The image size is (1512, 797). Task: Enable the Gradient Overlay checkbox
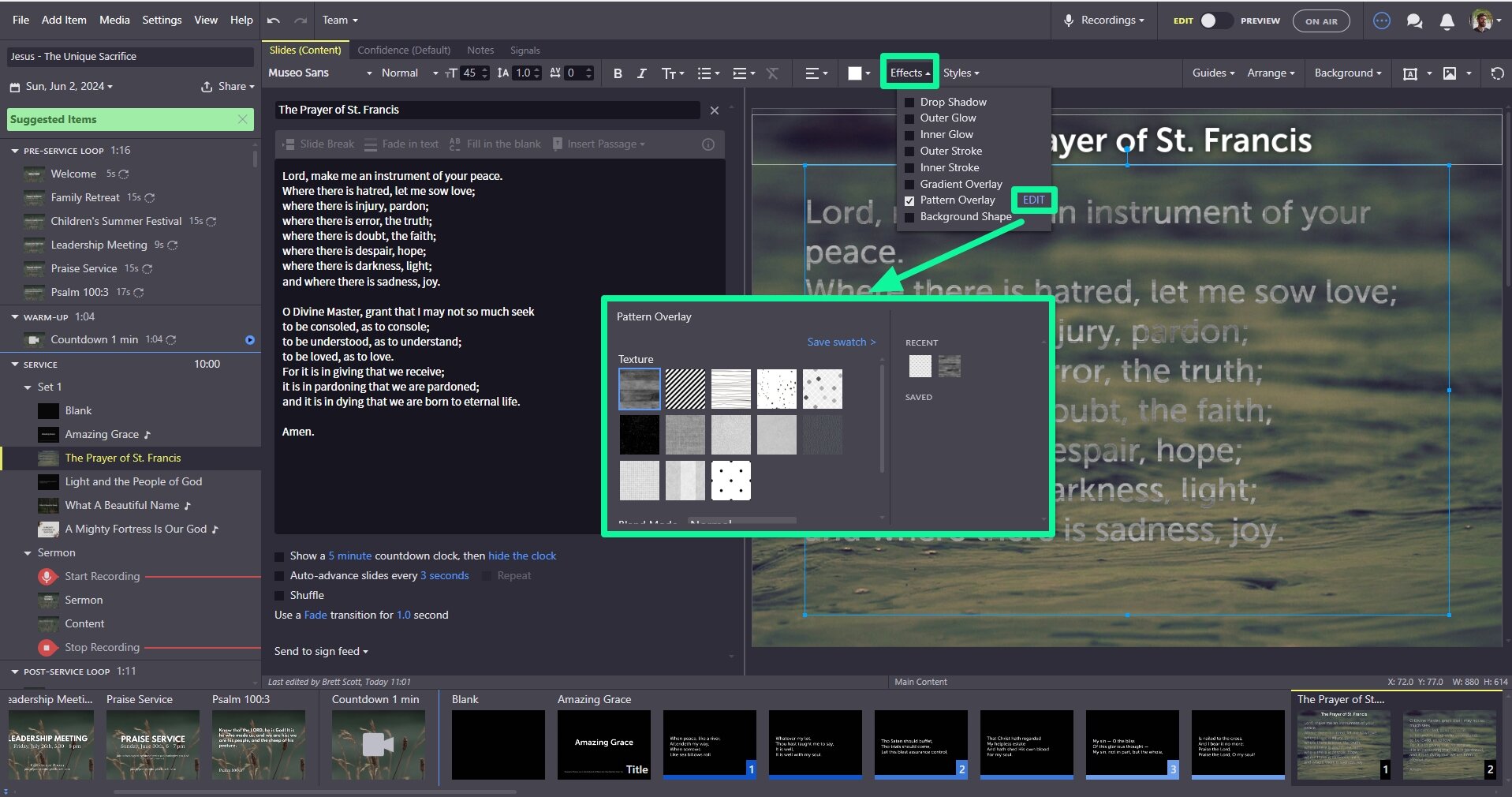(909, 185)
